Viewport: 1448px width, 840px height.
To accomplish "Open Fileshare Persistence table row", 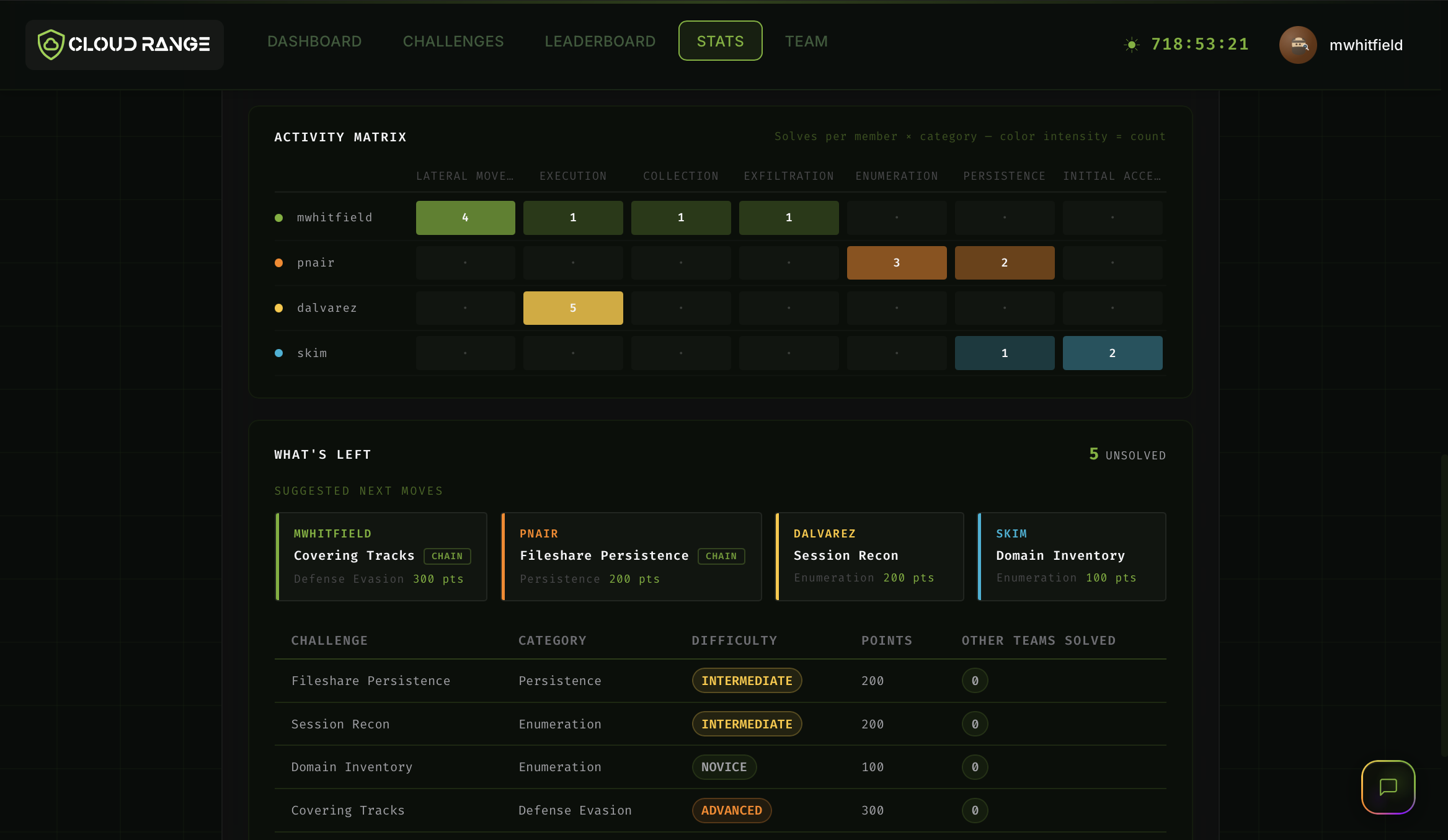I will click(x=720, y=681).
